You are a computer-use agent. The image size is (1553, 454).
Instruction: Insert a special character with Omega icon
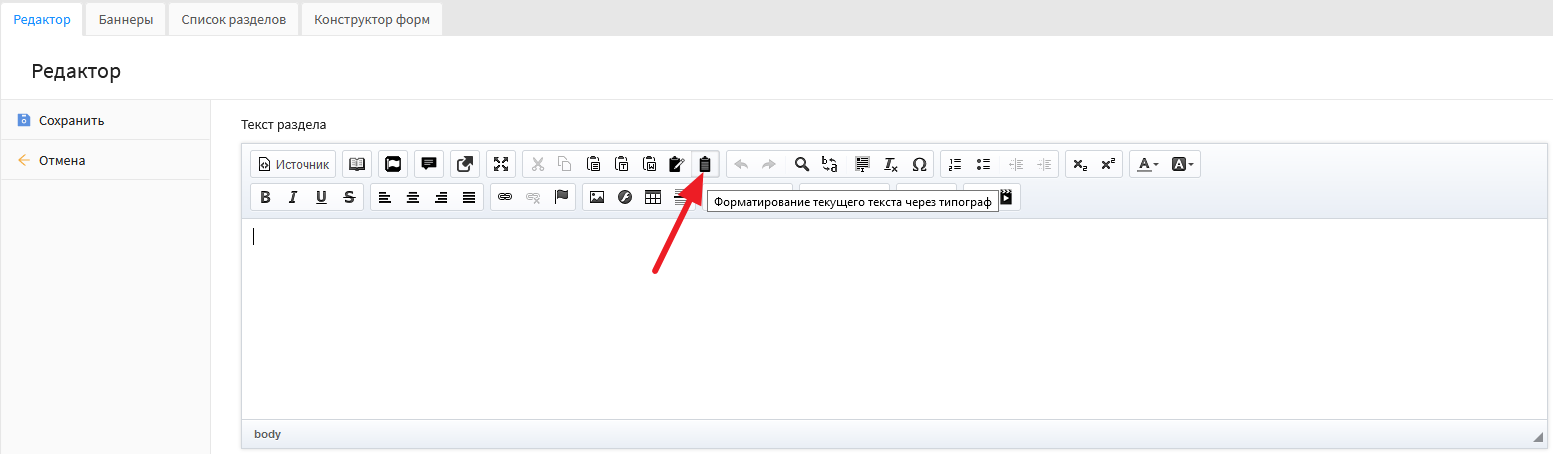pos(919,164)
